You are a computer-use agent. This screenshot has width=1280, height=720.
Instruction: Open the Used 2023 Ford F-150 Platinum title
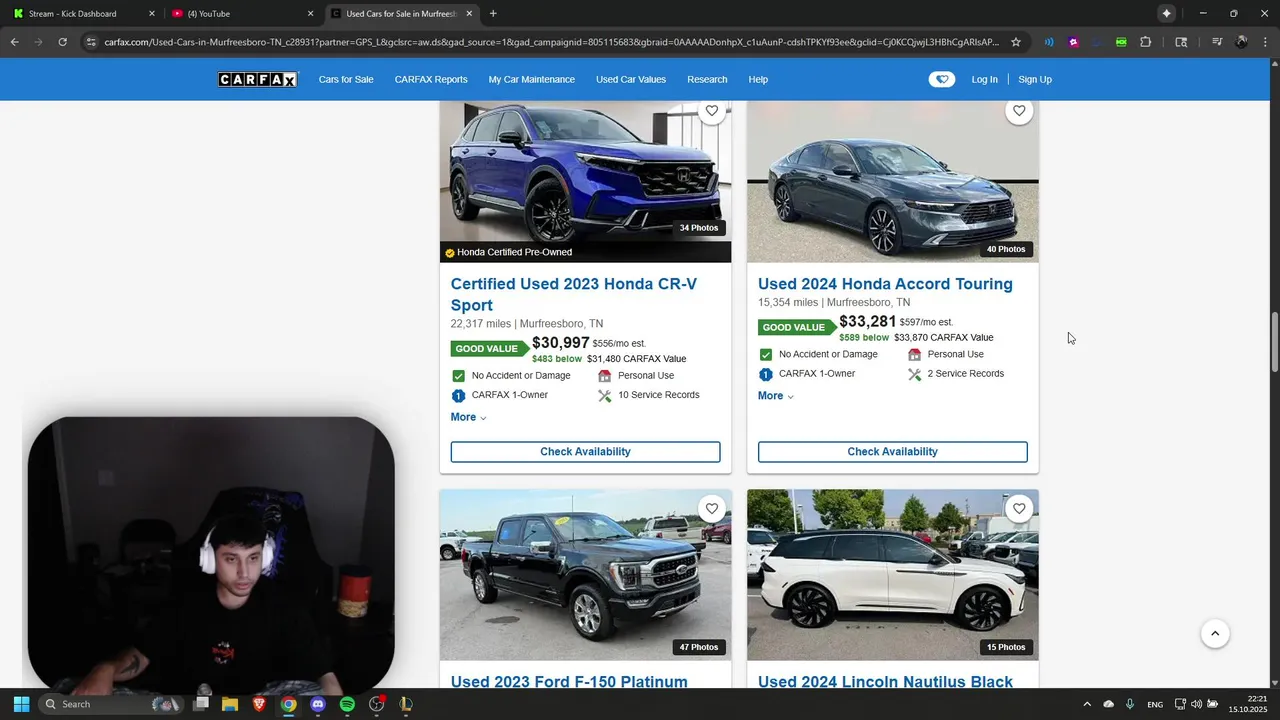(569, 682)
